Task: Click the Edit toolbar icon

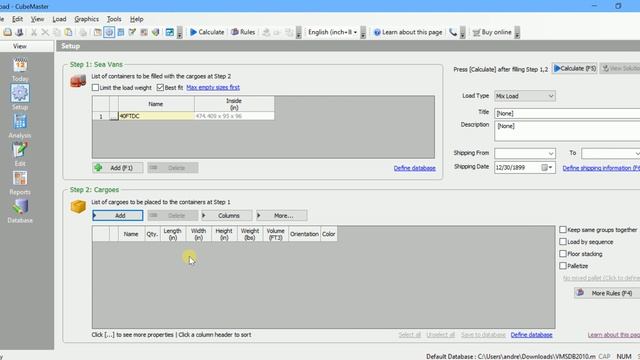Action: pos(132,32)
